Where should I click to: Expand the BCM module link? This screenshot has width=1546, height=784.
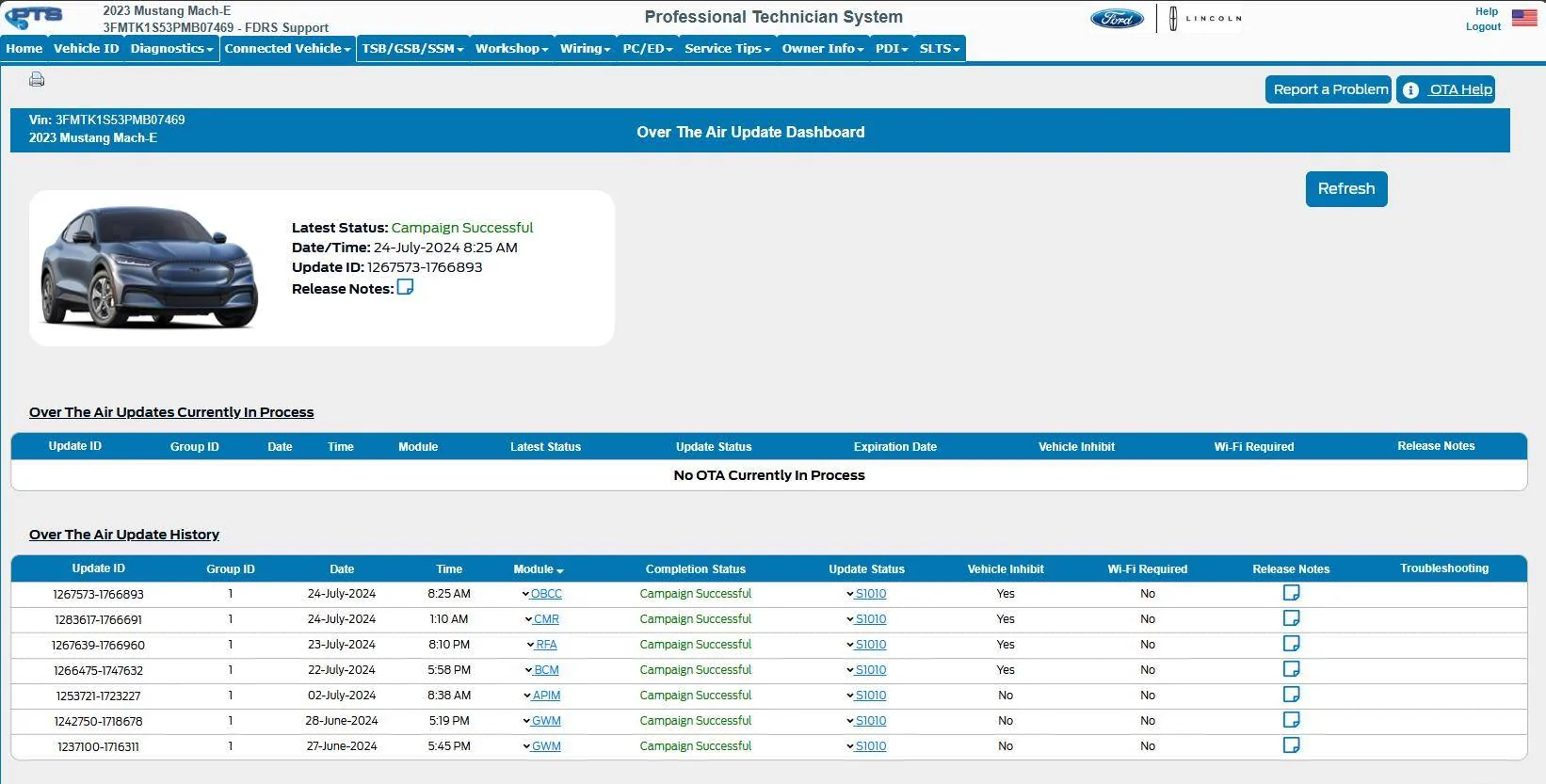click(542, 670)
